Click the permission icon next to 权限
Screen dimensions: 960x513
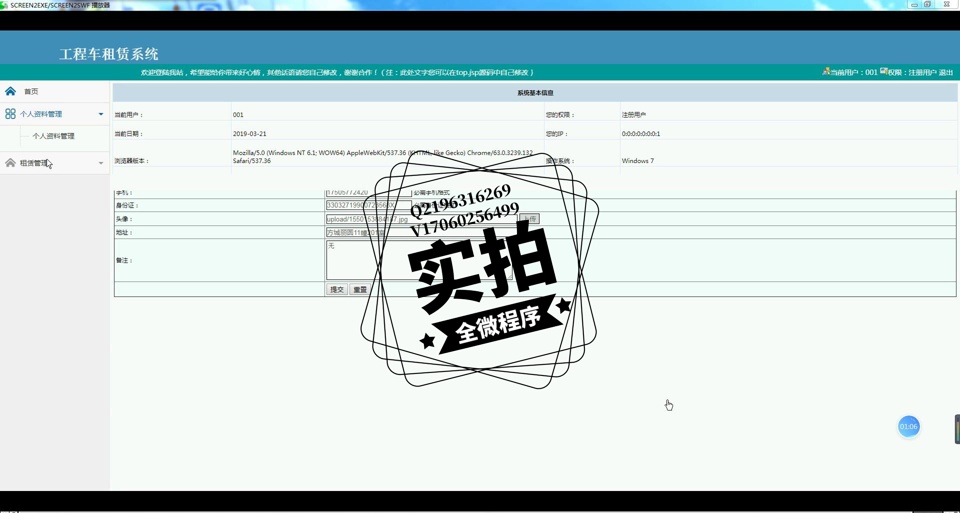(884, 72)
